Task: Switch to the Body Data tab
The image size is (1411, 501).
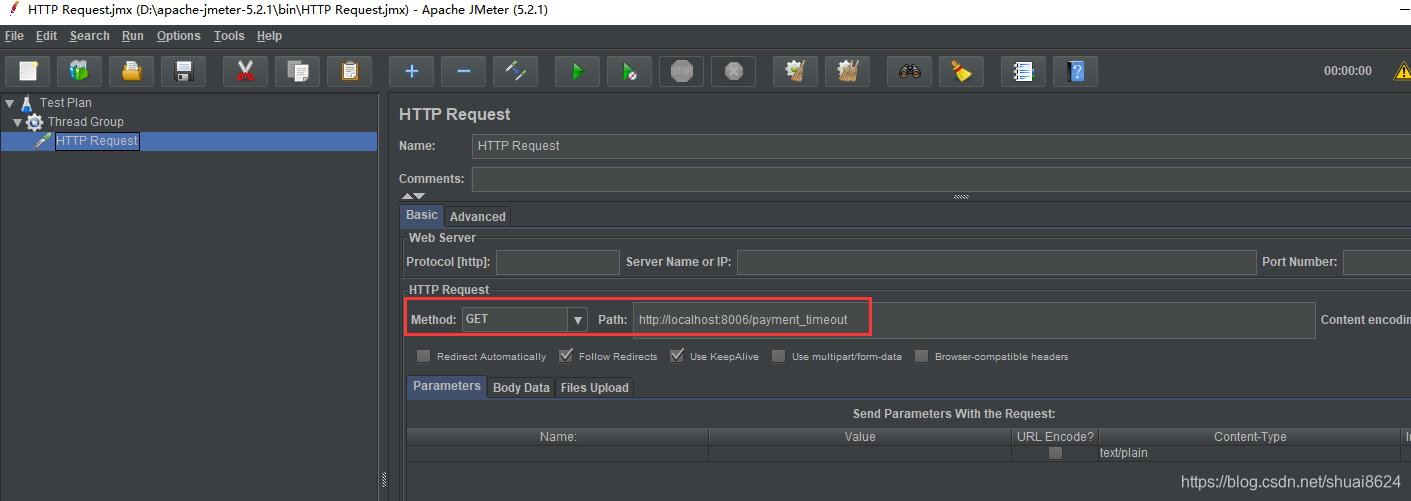Action: tap(521, 387)
